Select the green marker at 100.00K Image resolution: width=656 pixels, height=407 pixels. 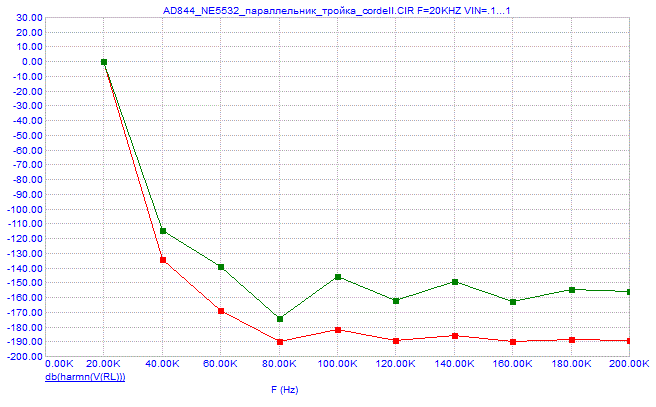coord(338,277)
